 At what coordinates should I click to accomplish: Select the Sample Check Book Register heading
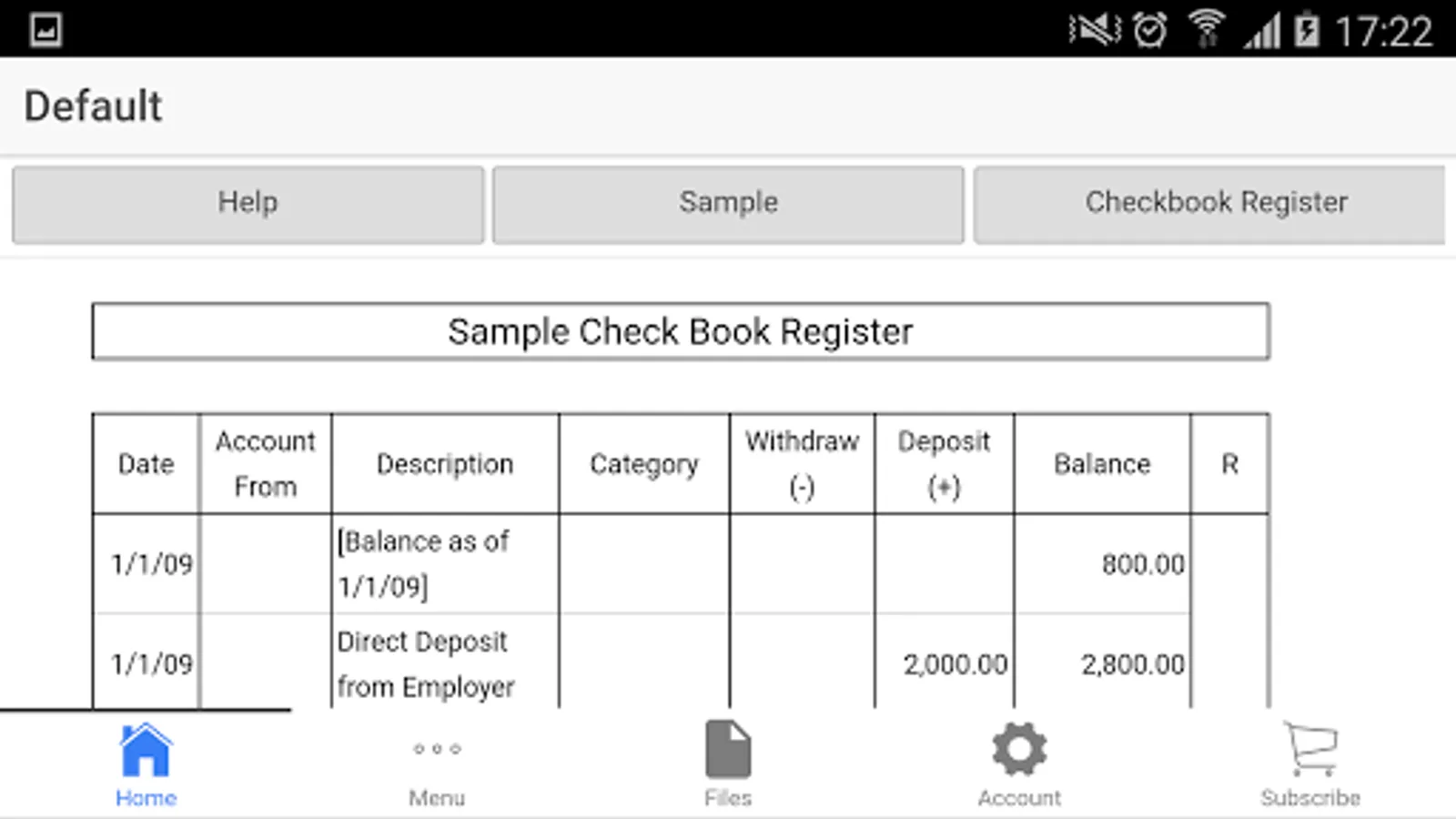point(681,331)
